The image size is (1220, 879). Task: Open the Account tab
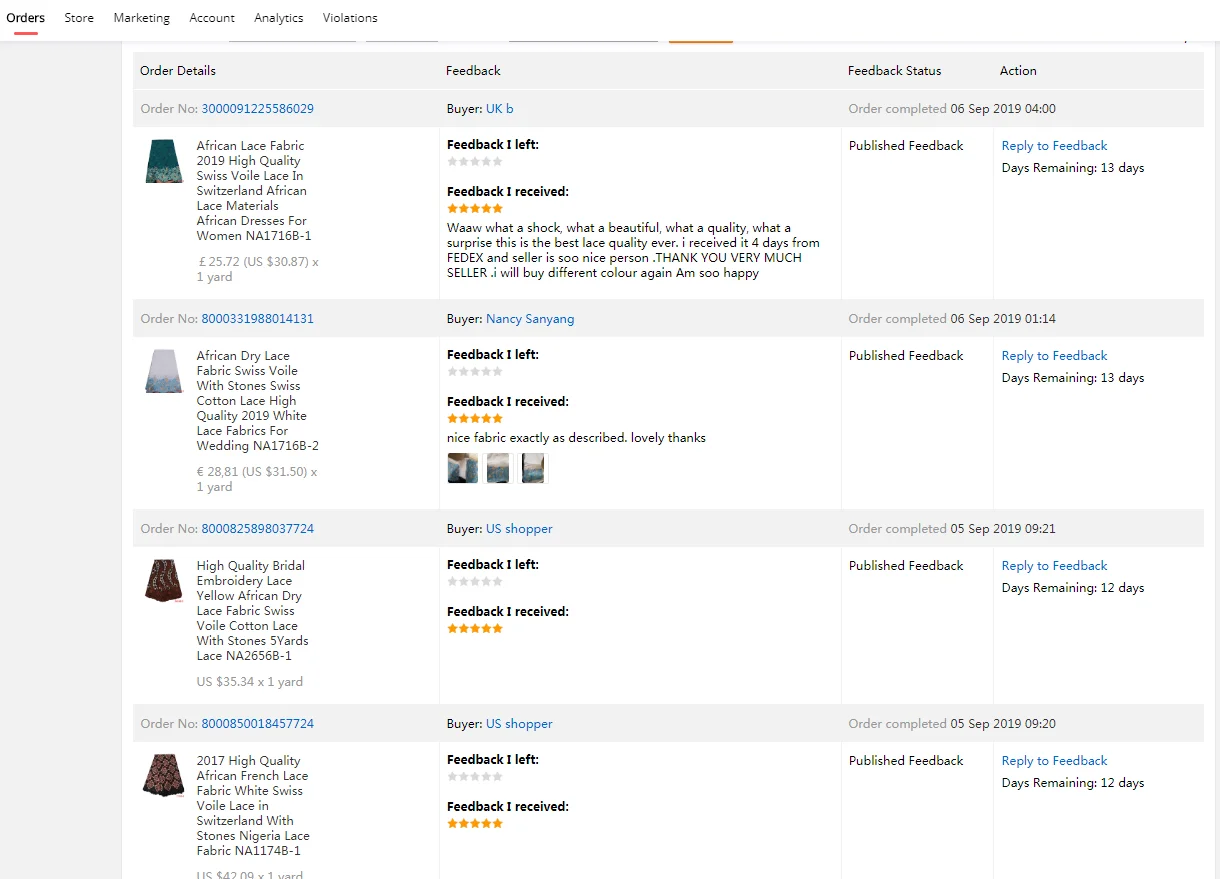tap(212, 18)
